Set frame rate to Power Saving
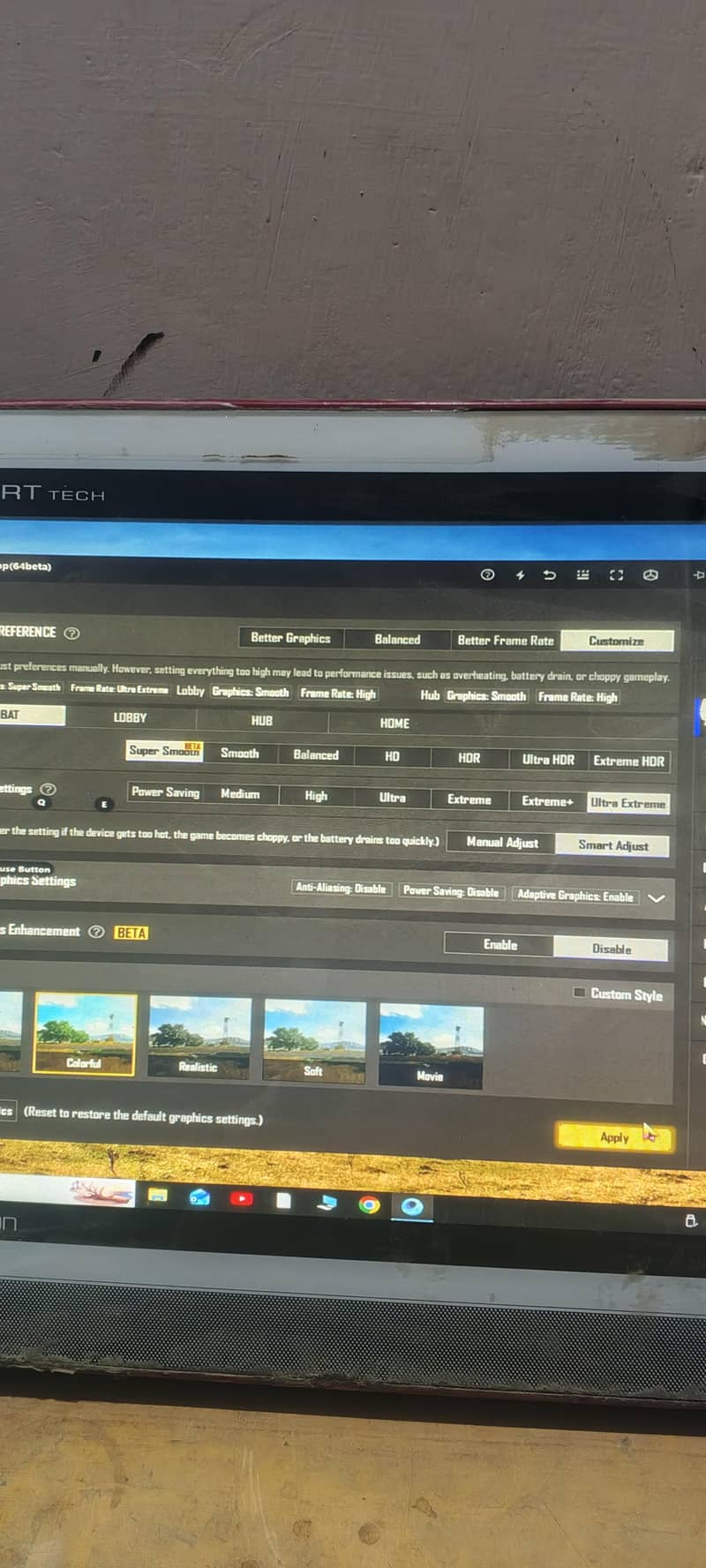 165,792
